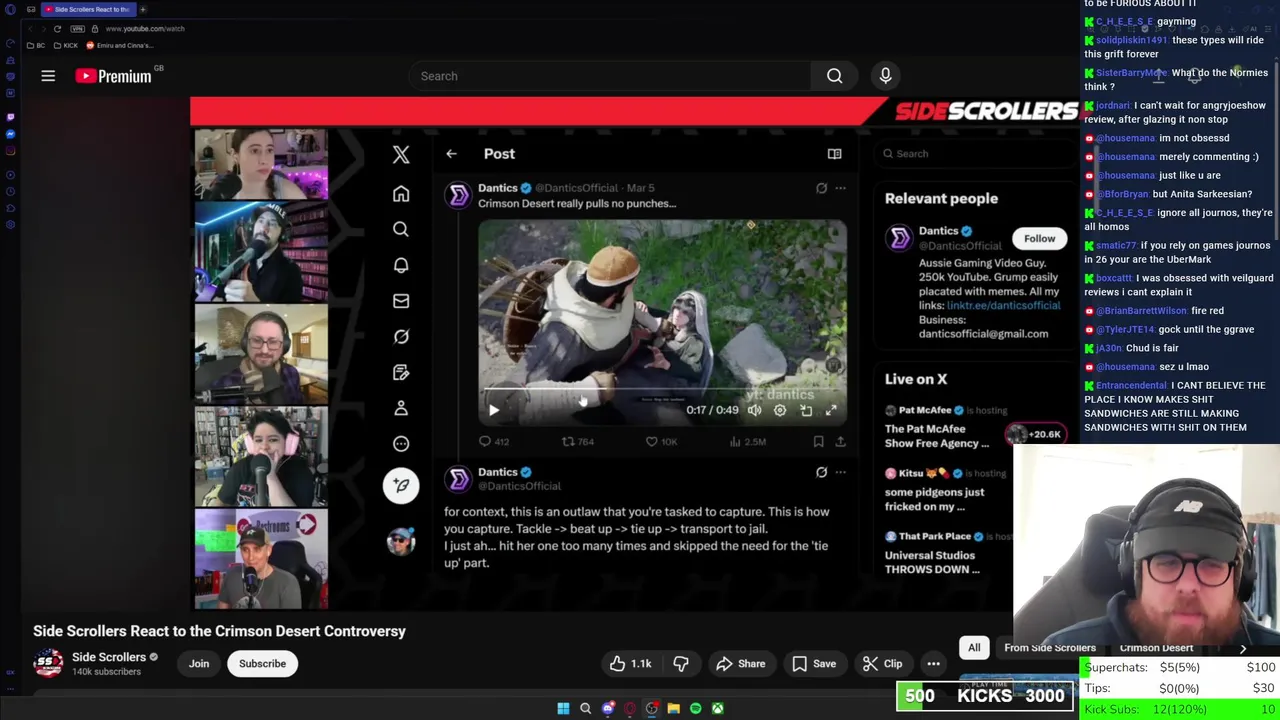Expand the KICK bookmarks folder

[66, 45]
